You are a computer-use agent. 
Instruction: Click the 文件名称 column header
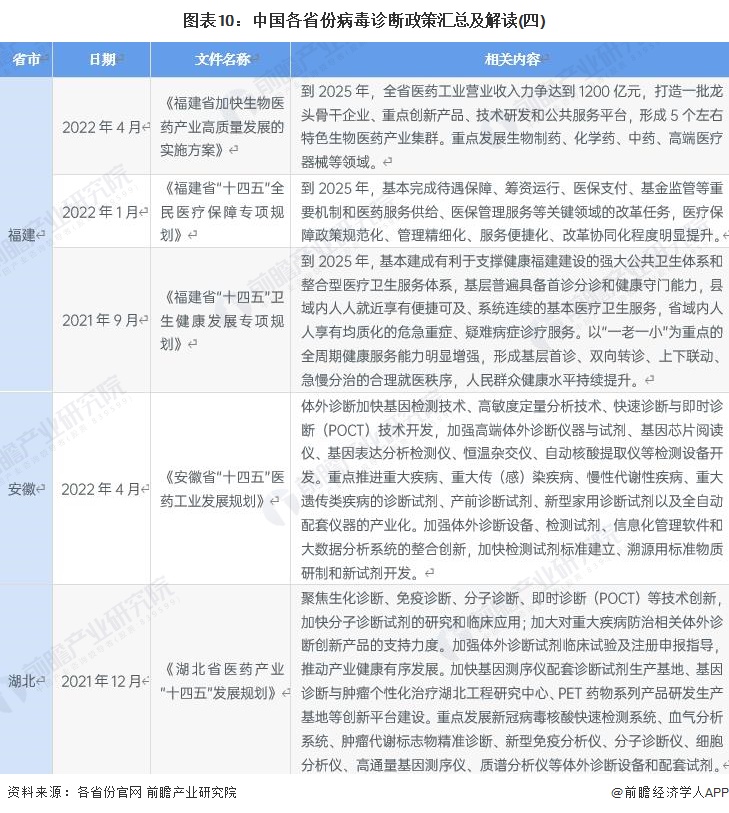point(222,60)
